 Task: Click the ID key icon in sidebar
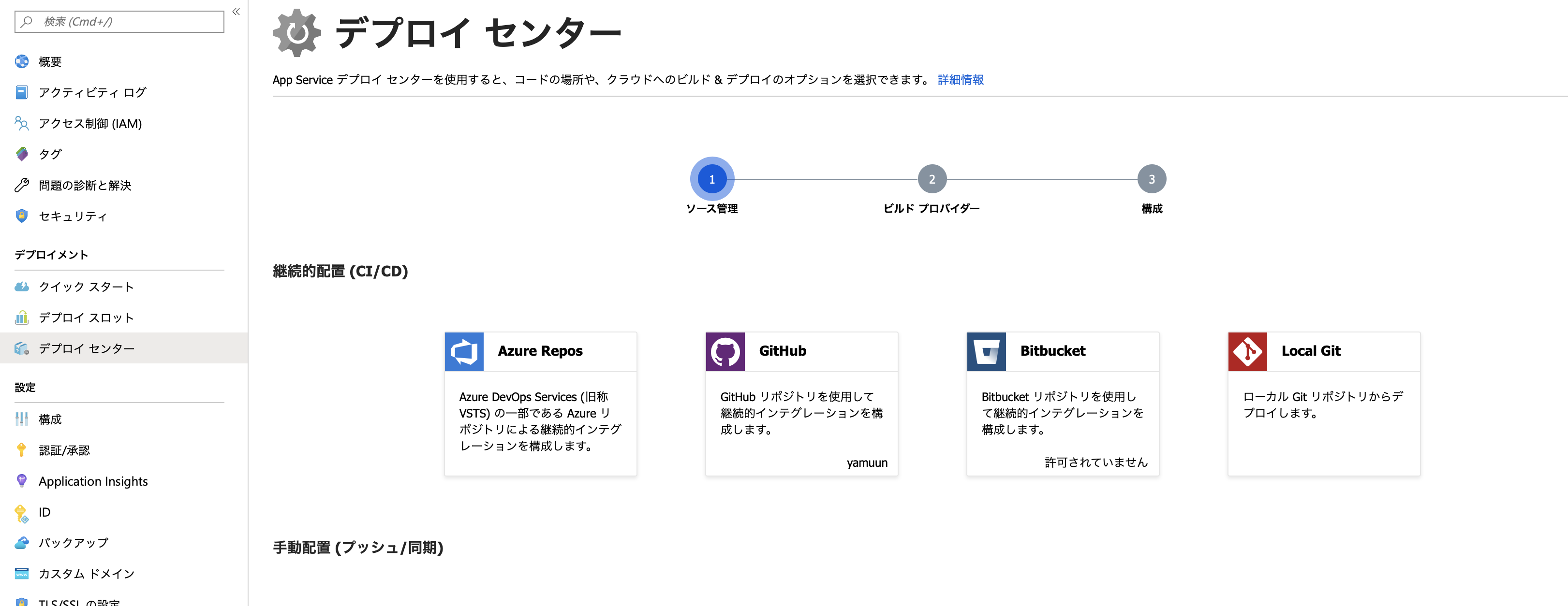[x=22, y=514]
